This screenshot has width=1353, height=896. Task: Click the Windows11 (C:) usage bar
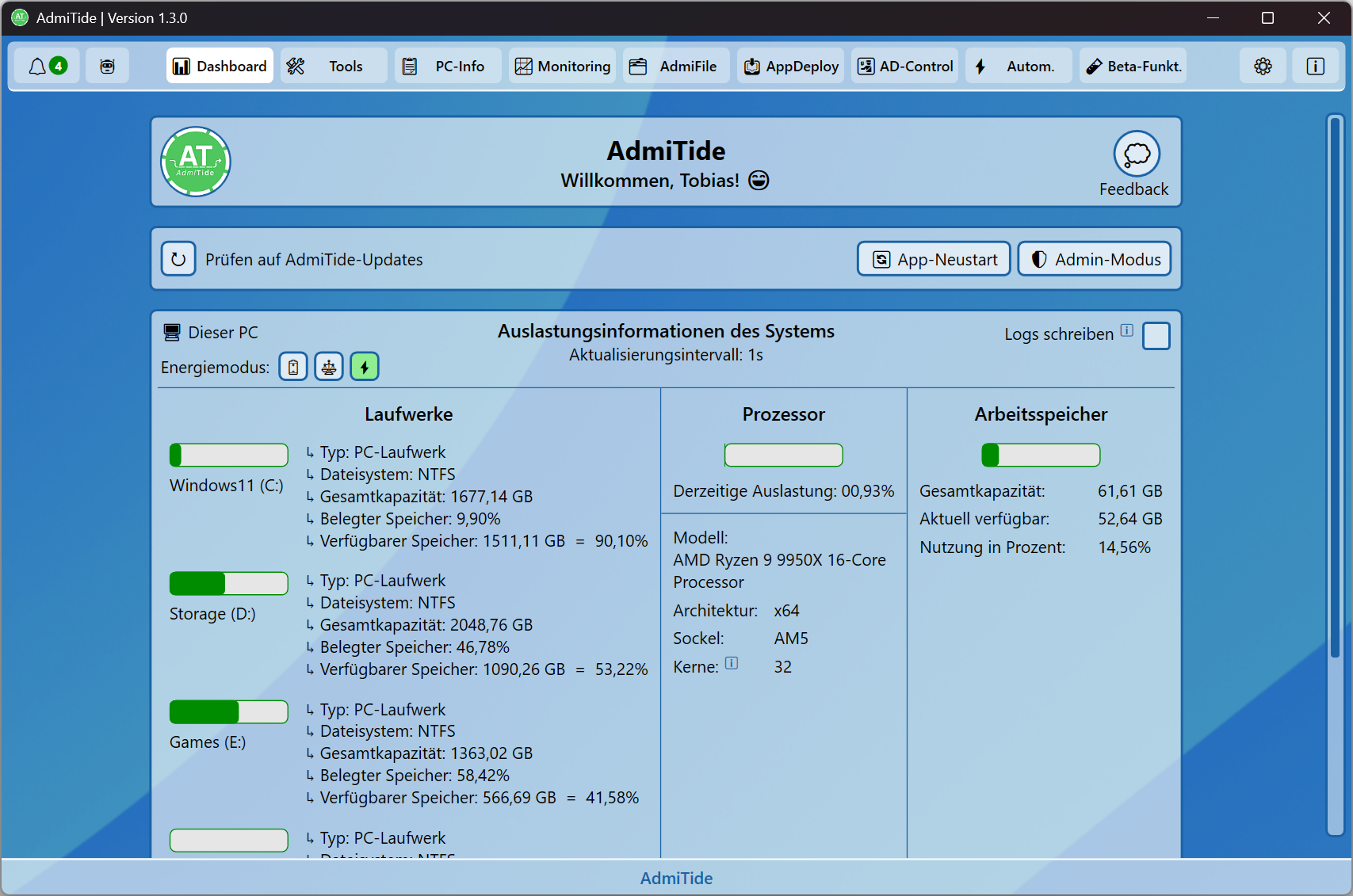pos(228,455)
